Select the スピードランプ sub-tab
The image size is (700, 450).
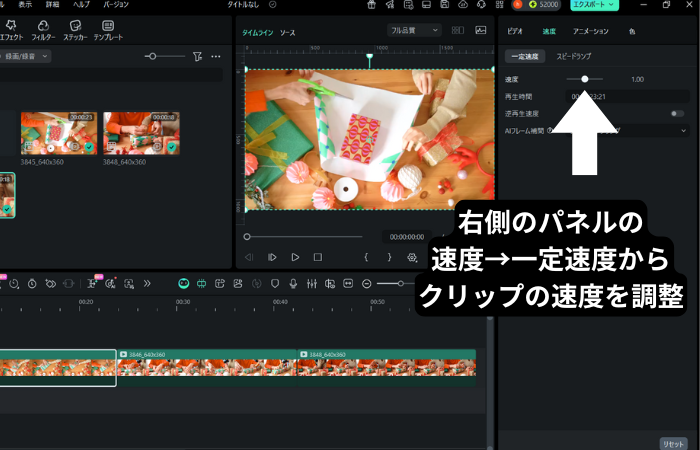574,56
